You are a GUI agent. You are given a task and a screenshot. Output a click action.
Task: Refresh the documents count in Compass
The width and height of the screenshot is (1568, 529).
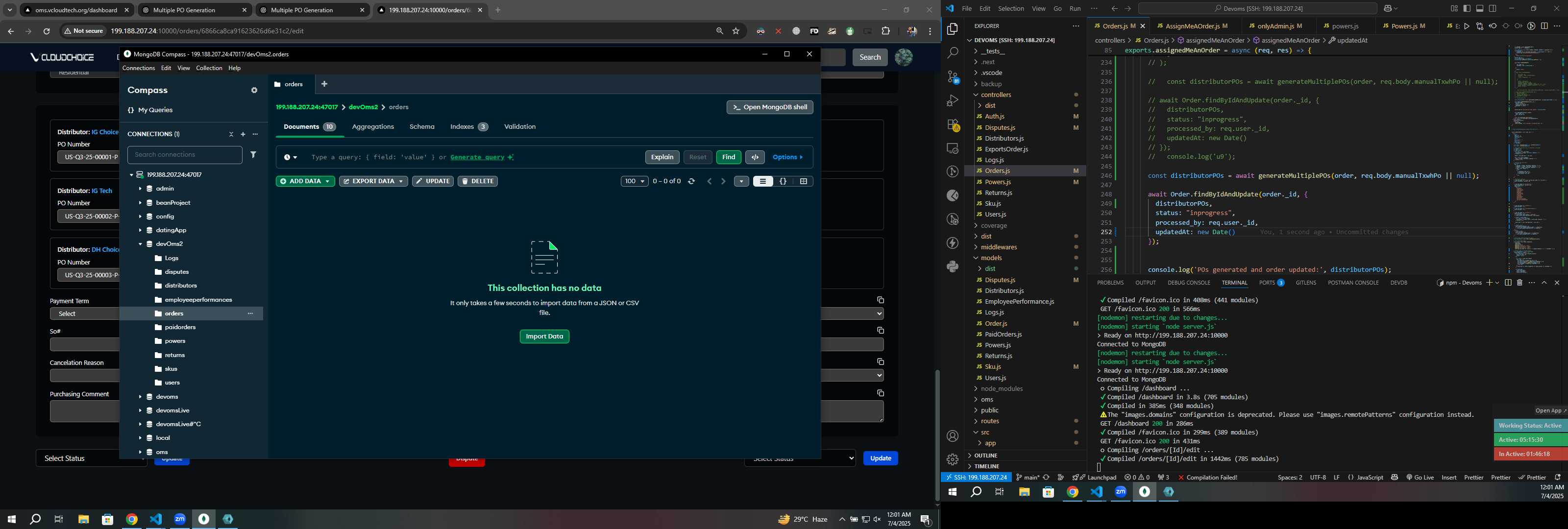pos(691,181)
